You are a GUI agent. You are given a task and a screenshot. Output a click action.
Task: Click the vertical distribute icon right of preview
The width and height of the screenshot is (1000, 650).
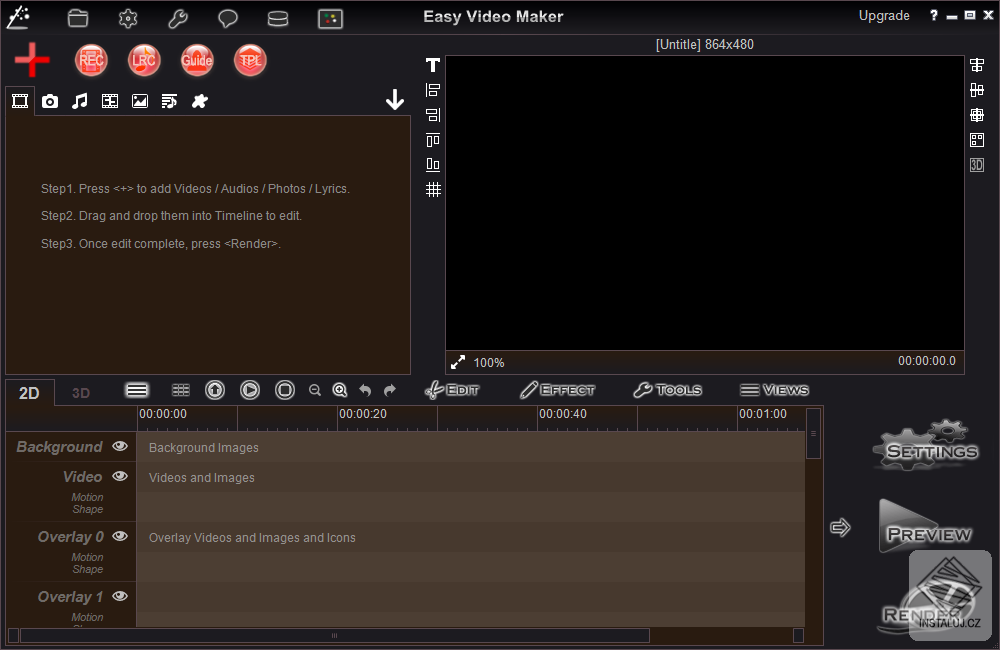[x=977, y=90]
